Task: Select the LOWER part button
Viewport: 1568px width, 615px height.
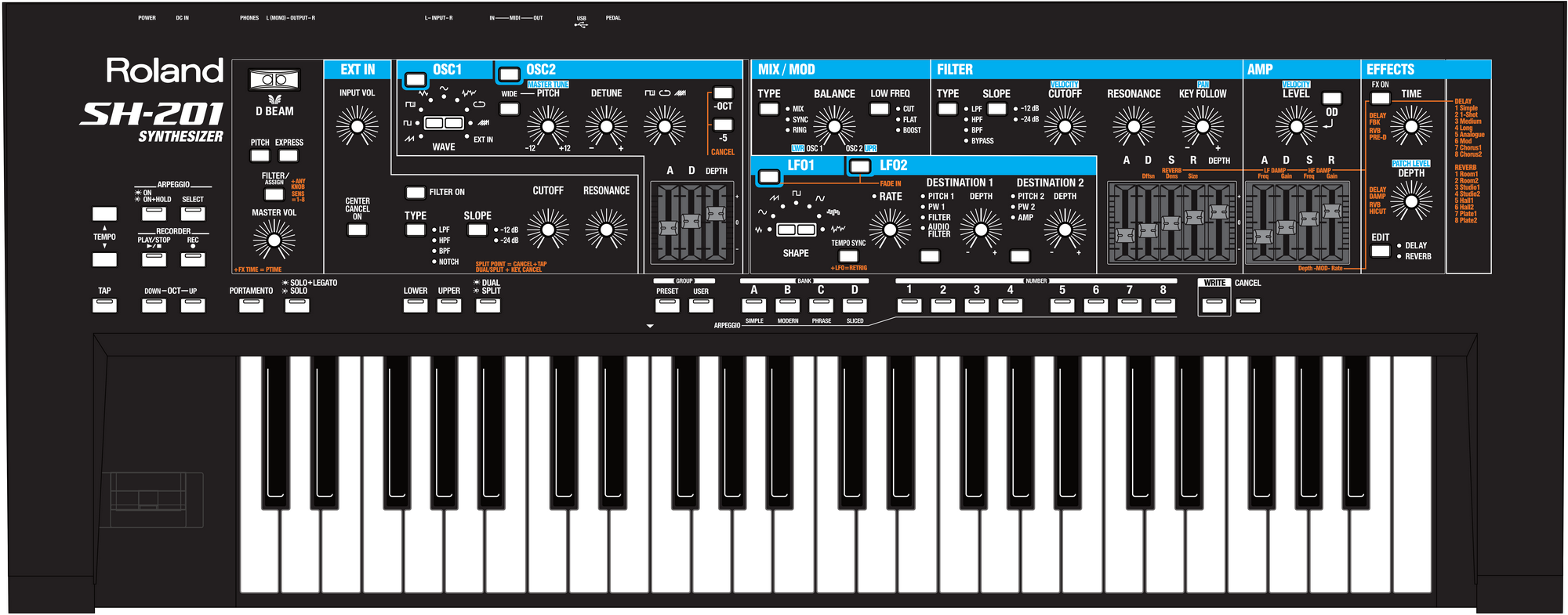Action: point(416,305)
